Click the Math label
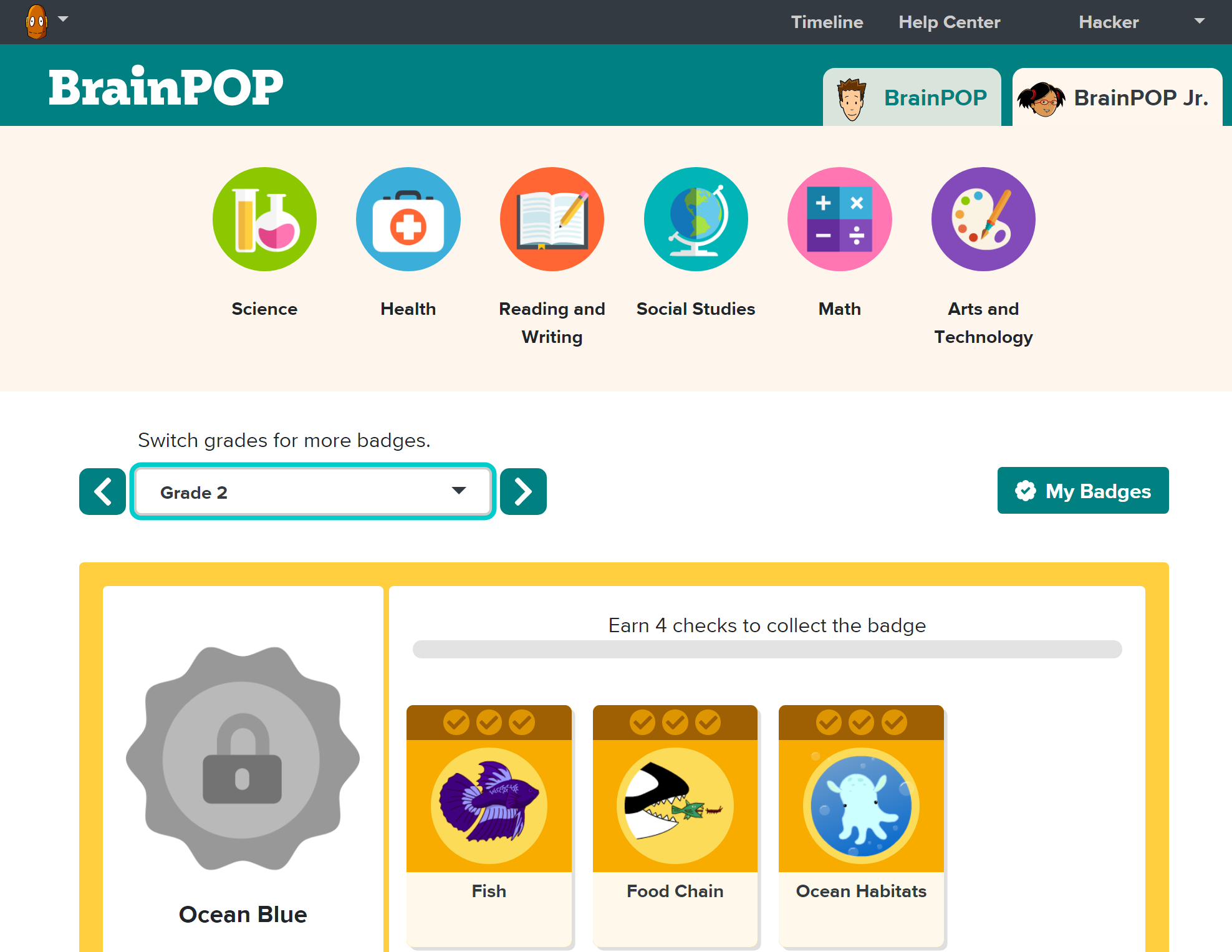 [x=840, y=309]
